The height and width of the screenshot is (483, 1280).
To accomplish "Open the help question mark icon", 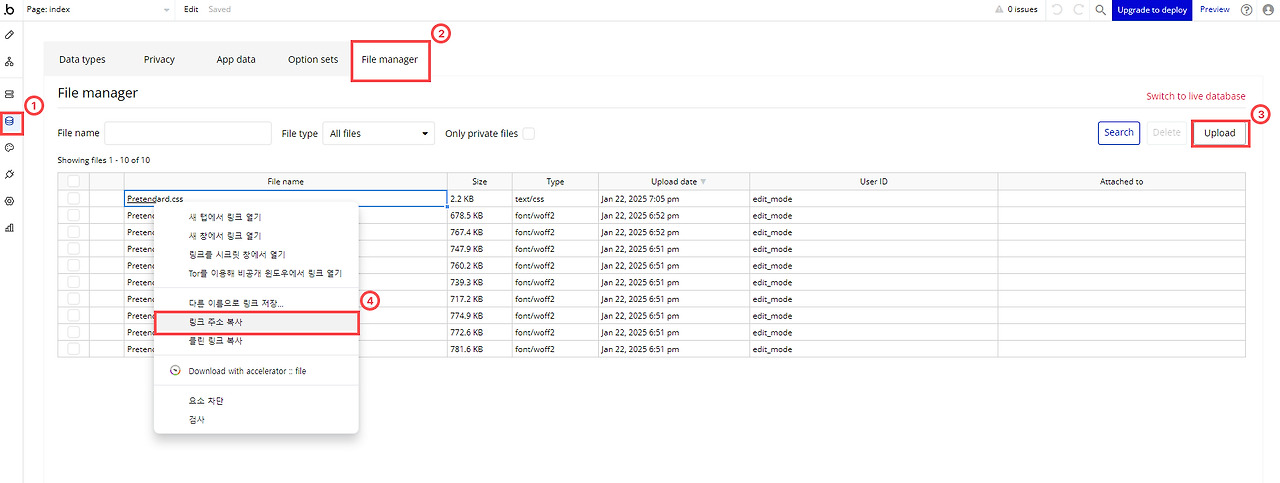I will pos(1246,9).
